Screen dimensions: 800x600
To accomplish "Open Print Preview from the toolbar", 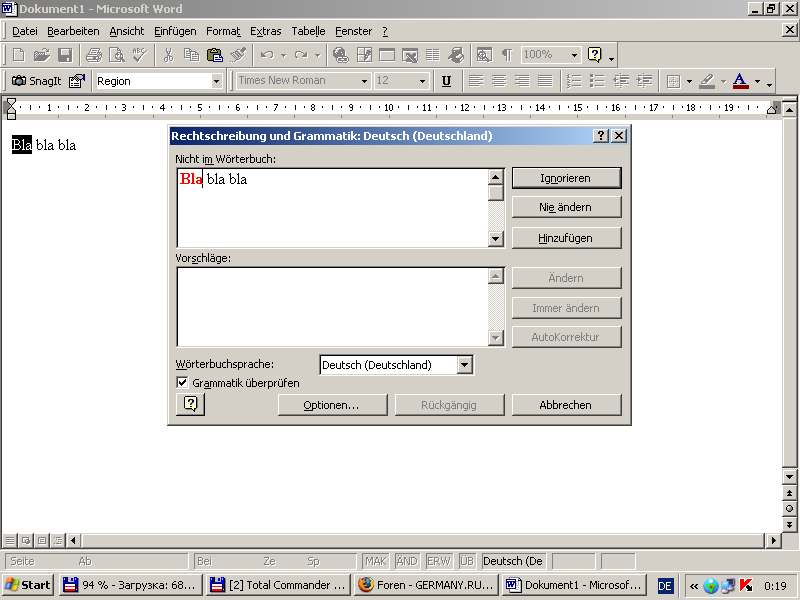I will click(117, 55).
